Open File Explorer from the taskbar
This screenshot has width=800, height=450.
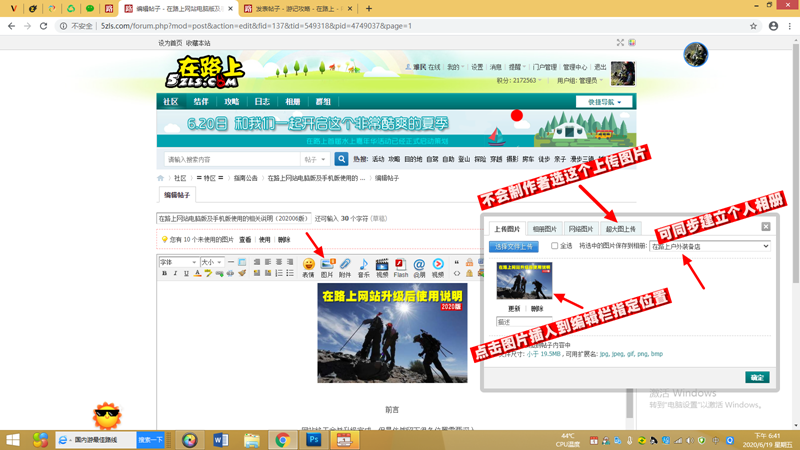coord(252,440)
